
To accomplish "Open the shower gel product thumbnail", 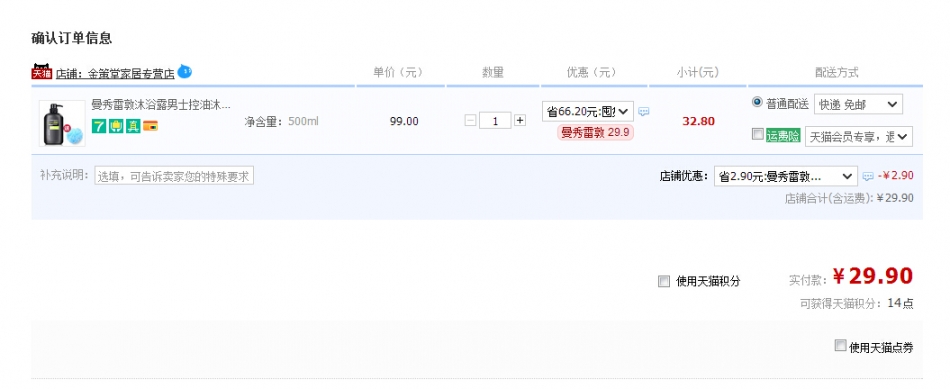I will point(62,124).
